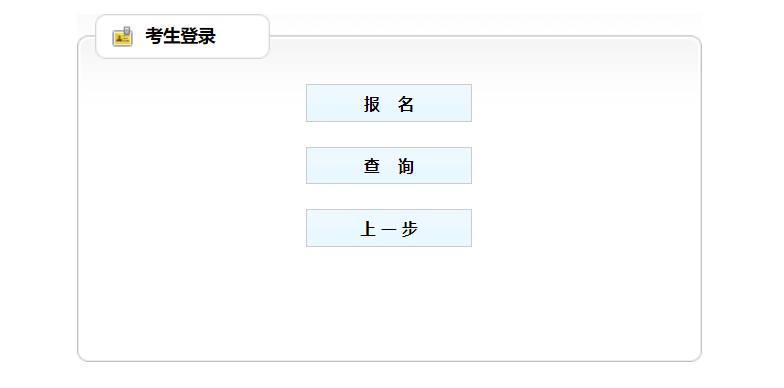Click the 考生登录 title text
The image size is (784, 388).
[180, 36]
